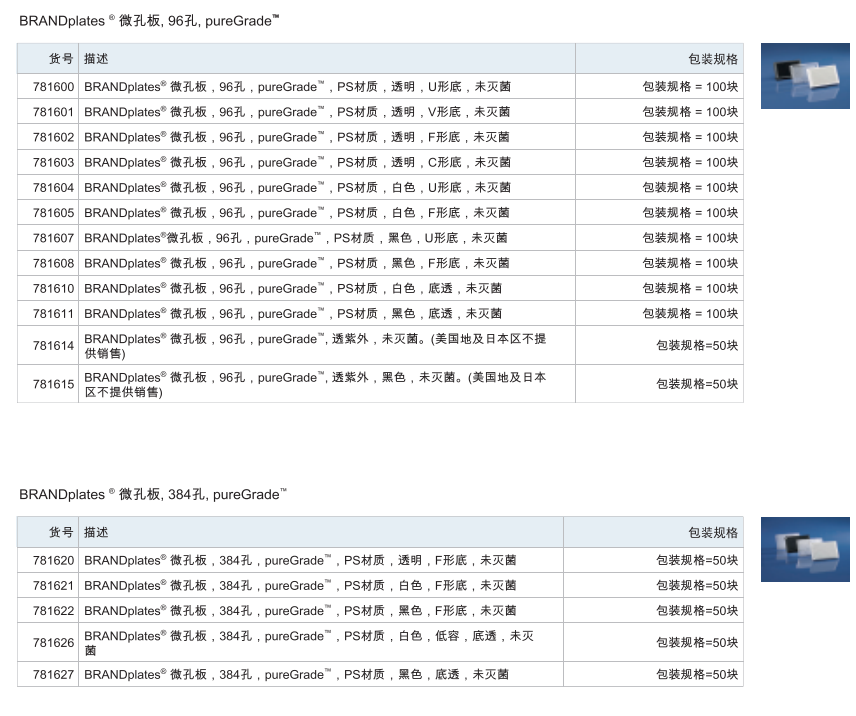Click the 白色 U形底 96孔 description
Viewport: 856px width, 716px height.
click(298, 187)
